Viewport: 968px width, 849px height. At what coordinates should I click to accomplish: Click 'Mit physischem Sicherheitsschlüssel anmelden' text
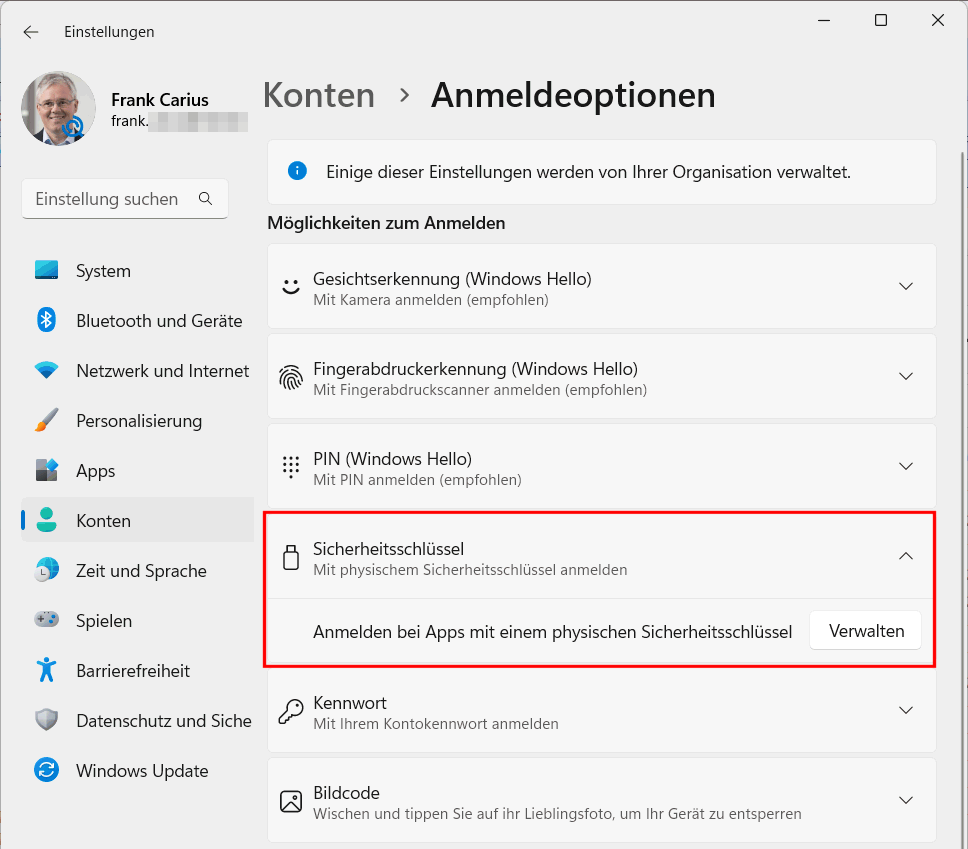click(x=470, y=570)
